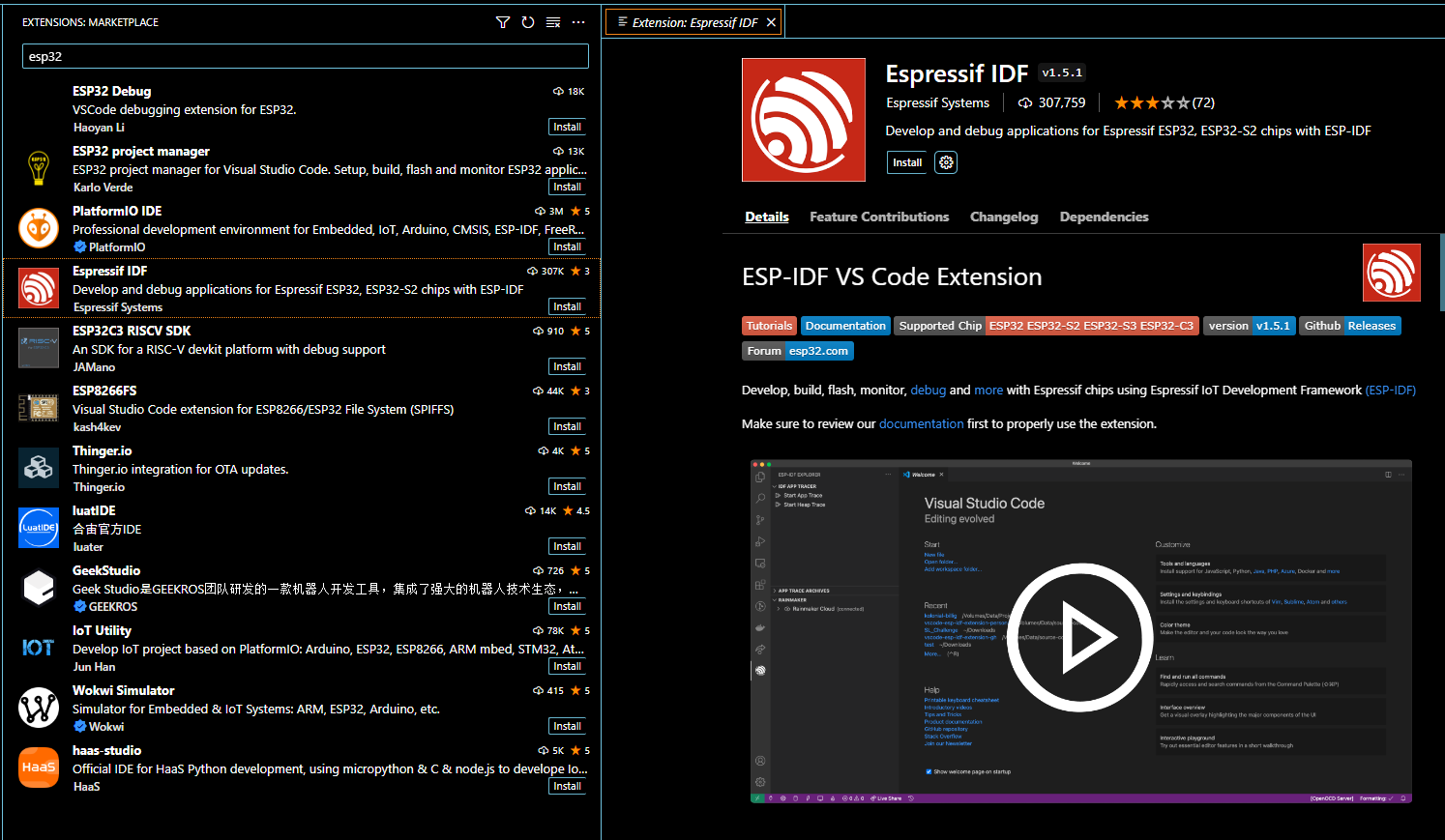This screenshot has width=1445, height=840.
Task: Open the Github Releases badge
Action: click(x=1350, y=326)
